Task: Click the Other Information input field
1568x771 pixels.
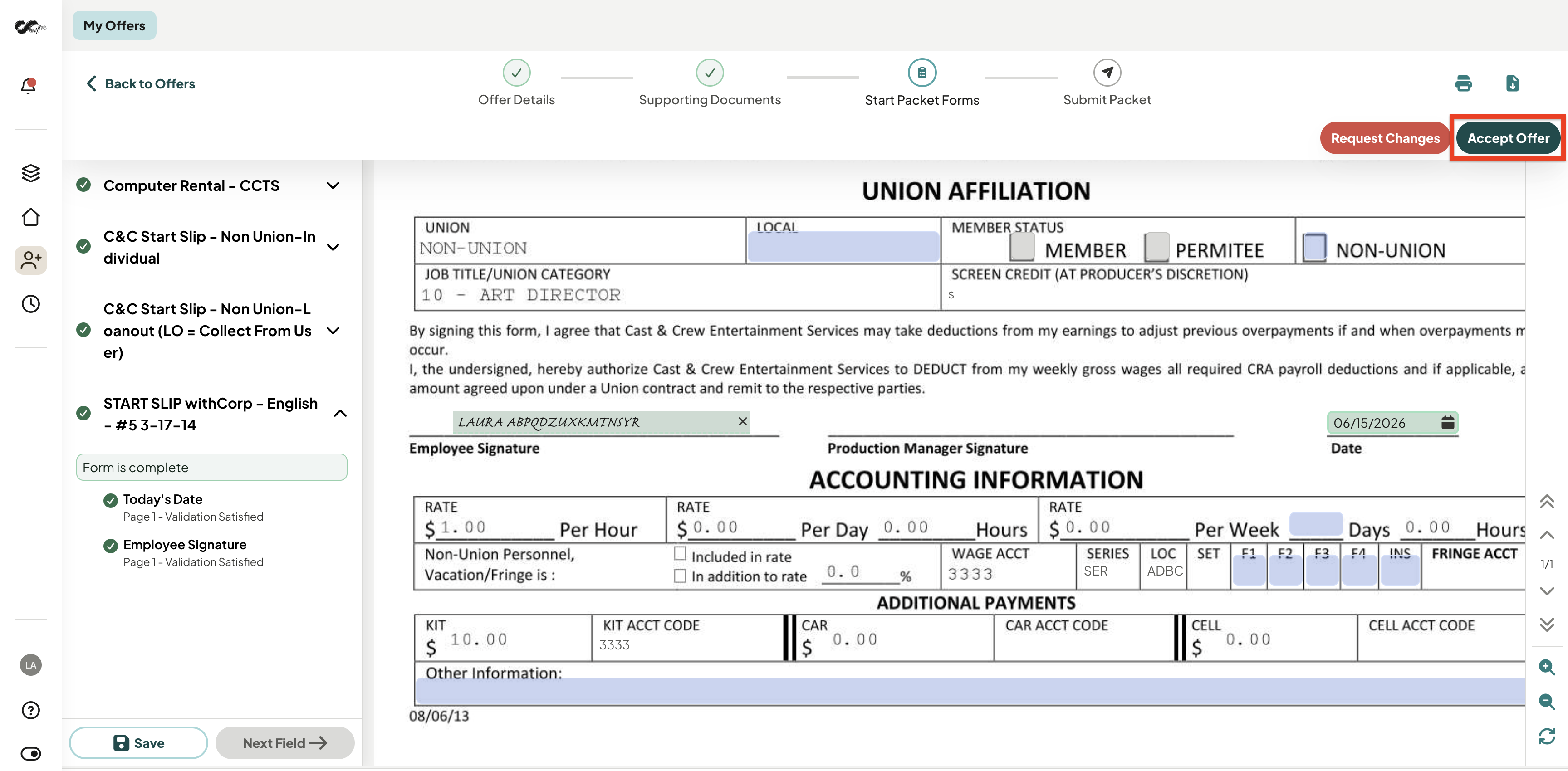Action: click(x=970, y=691)
